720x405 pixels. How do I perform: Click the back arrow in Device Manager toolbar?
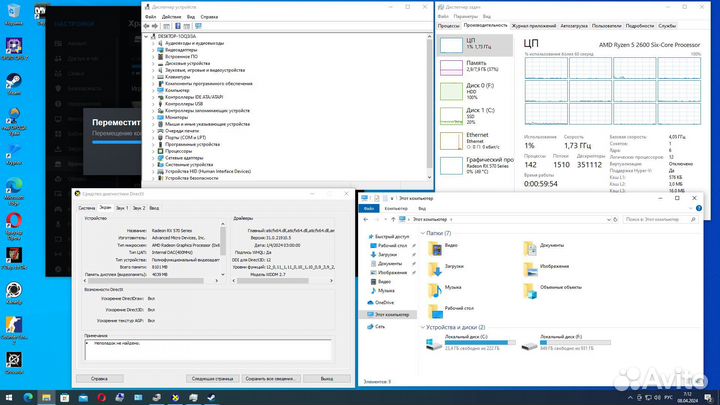tap(146, 26)
